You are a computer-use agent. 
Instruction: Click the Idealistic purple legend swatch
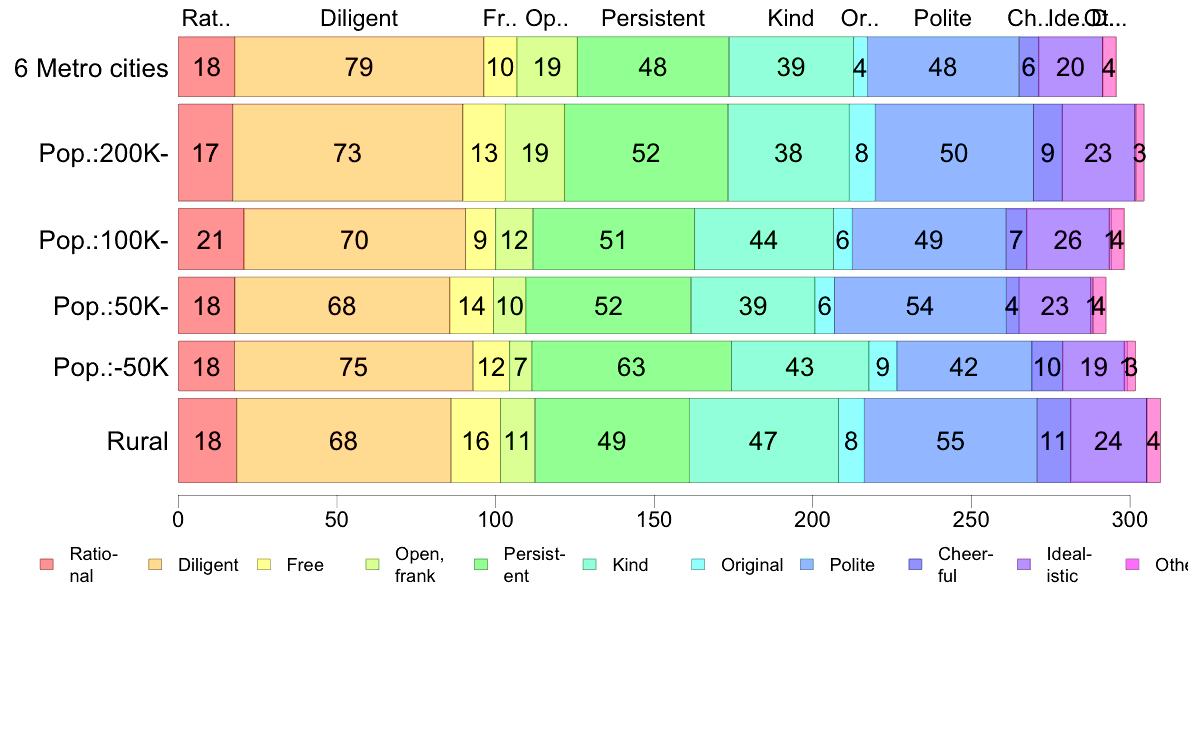click(x=1024, y=564)
